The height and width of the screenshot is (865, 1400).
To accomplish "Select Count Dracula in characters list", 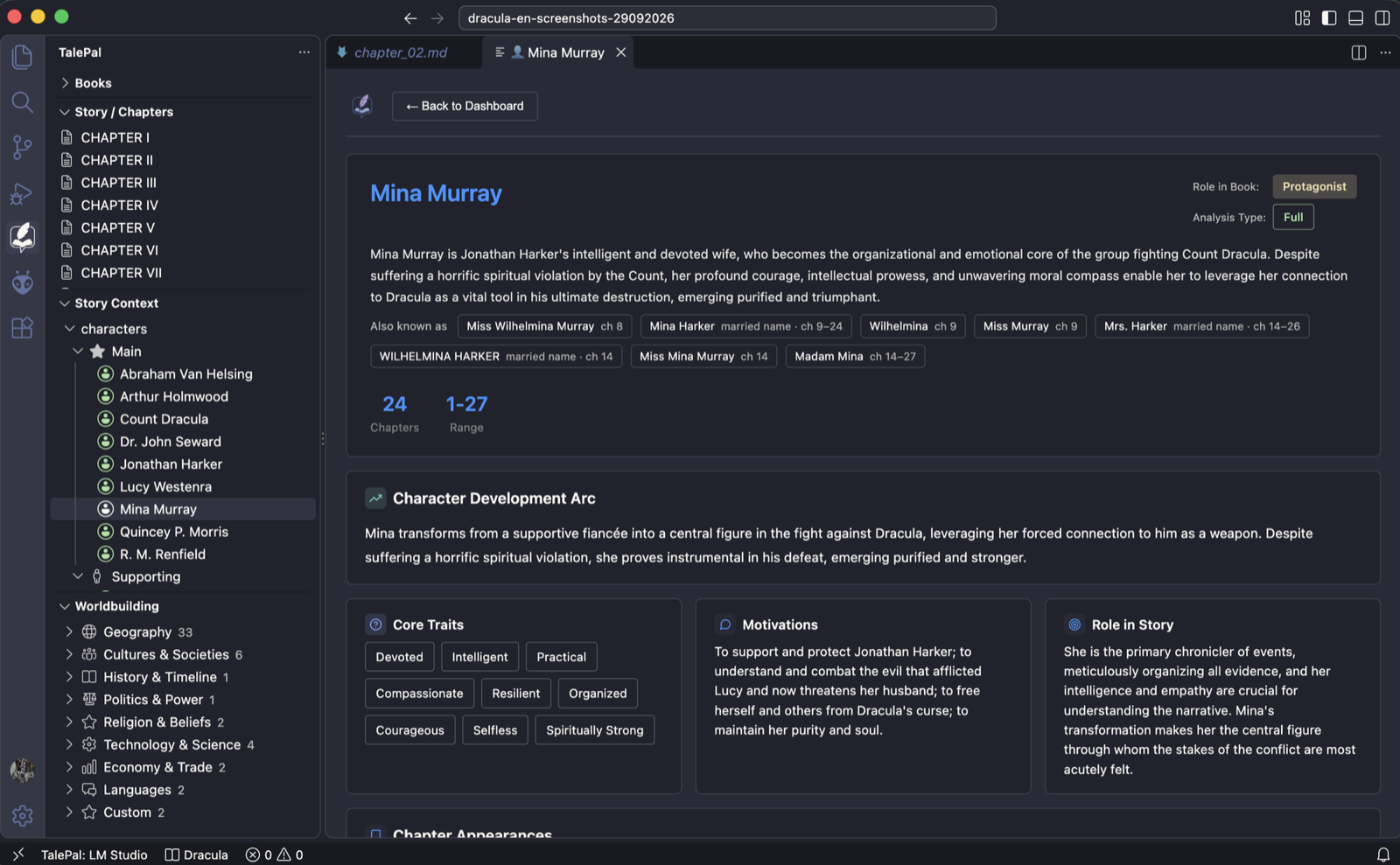I will click(x=164, y=419).
